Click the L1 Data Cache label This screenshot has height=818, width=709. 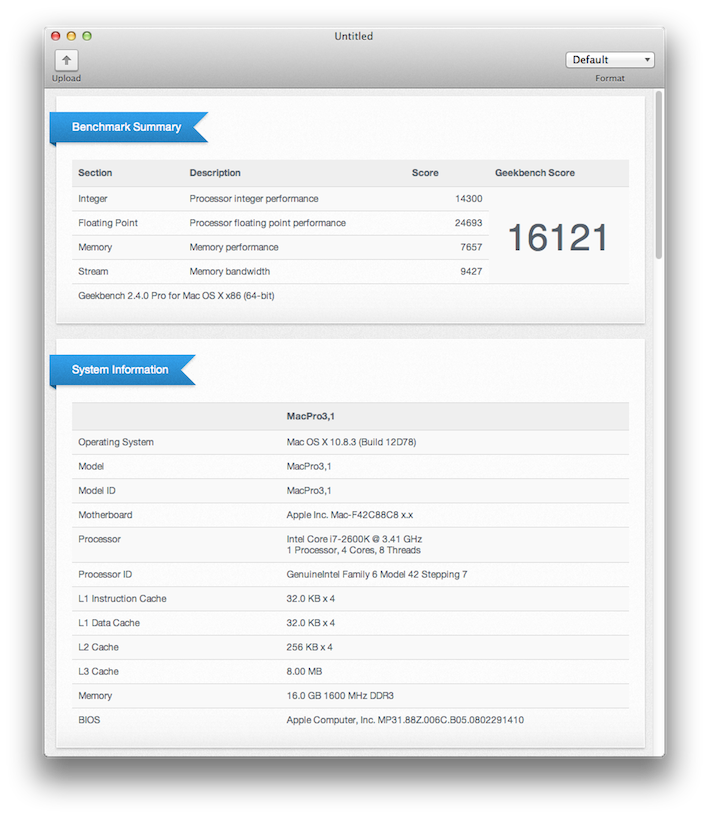pyautogui.click(x=109, y=623)
